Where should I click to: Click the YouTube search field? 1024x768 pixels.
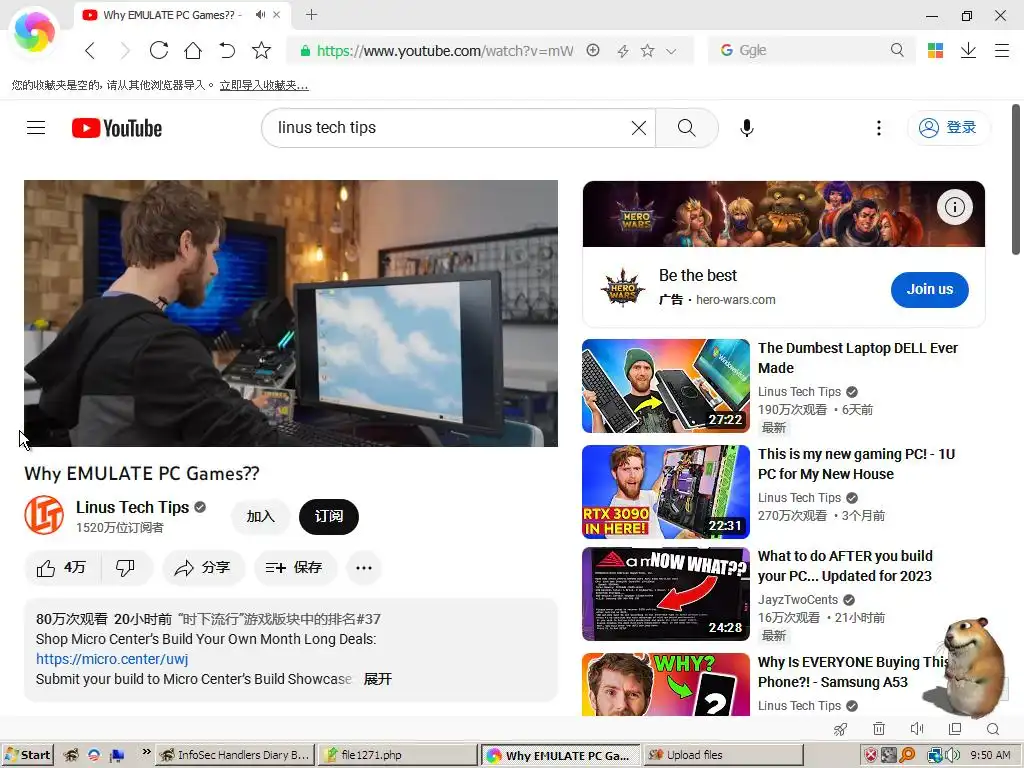pos(451,127)
